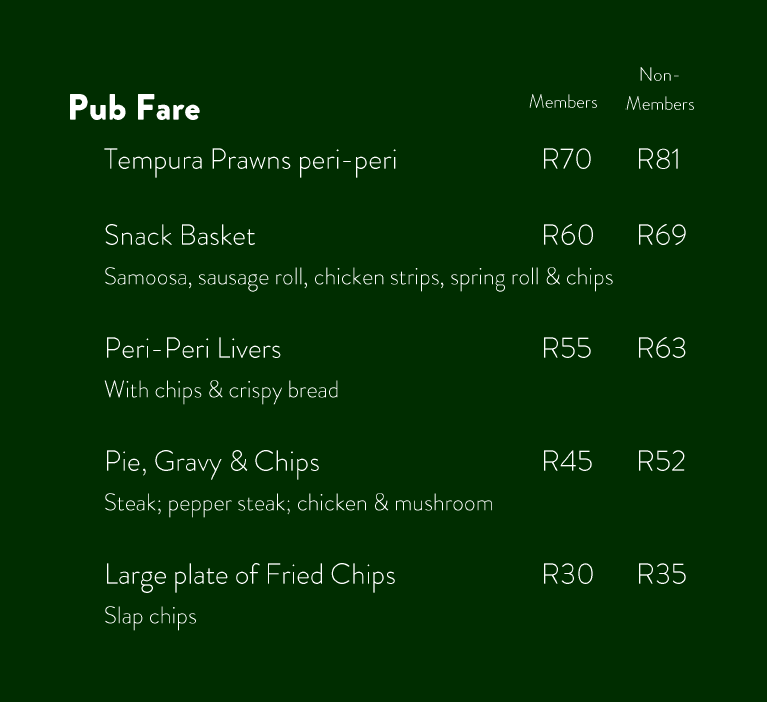
Task: Click the R45 pie members price
Action: (x=566, y=462)
